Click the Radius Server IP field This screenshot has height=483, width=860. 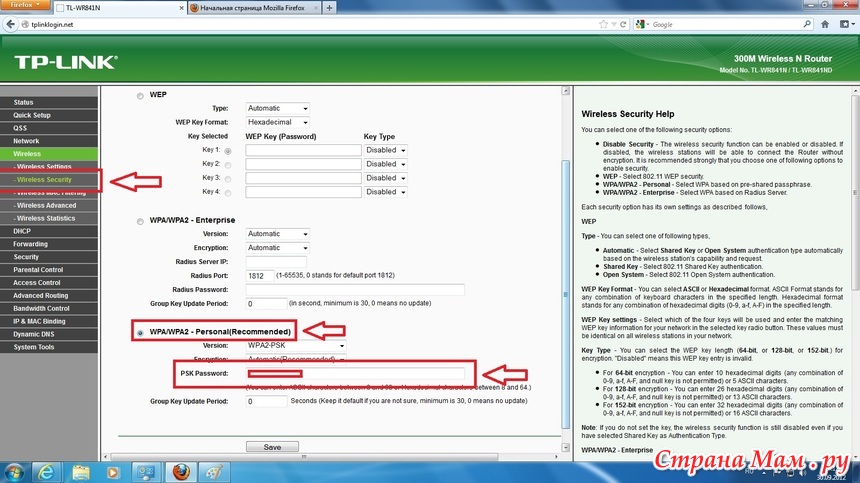(x=276, y=262)
